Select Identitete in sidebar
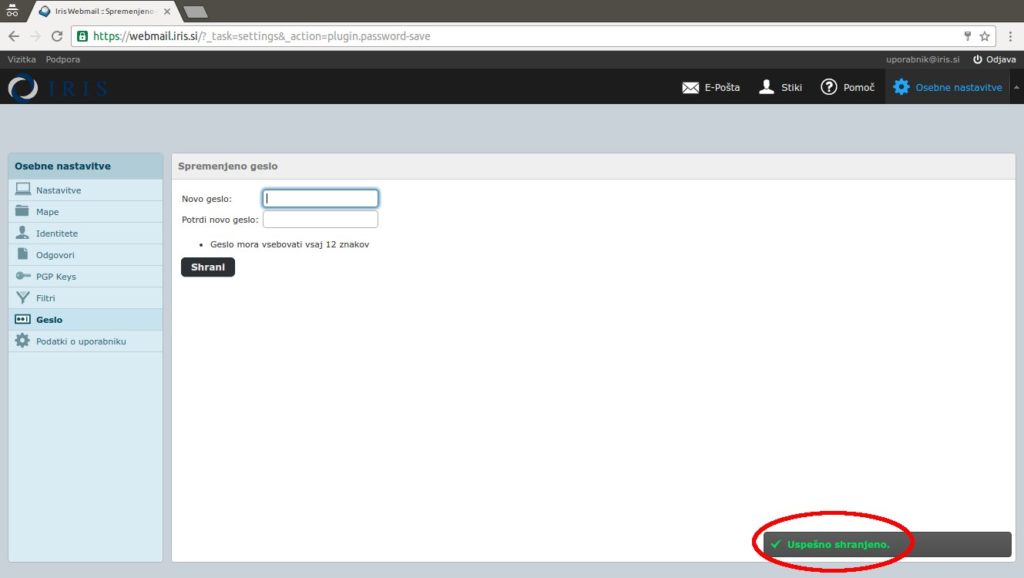 click(56, 233)
